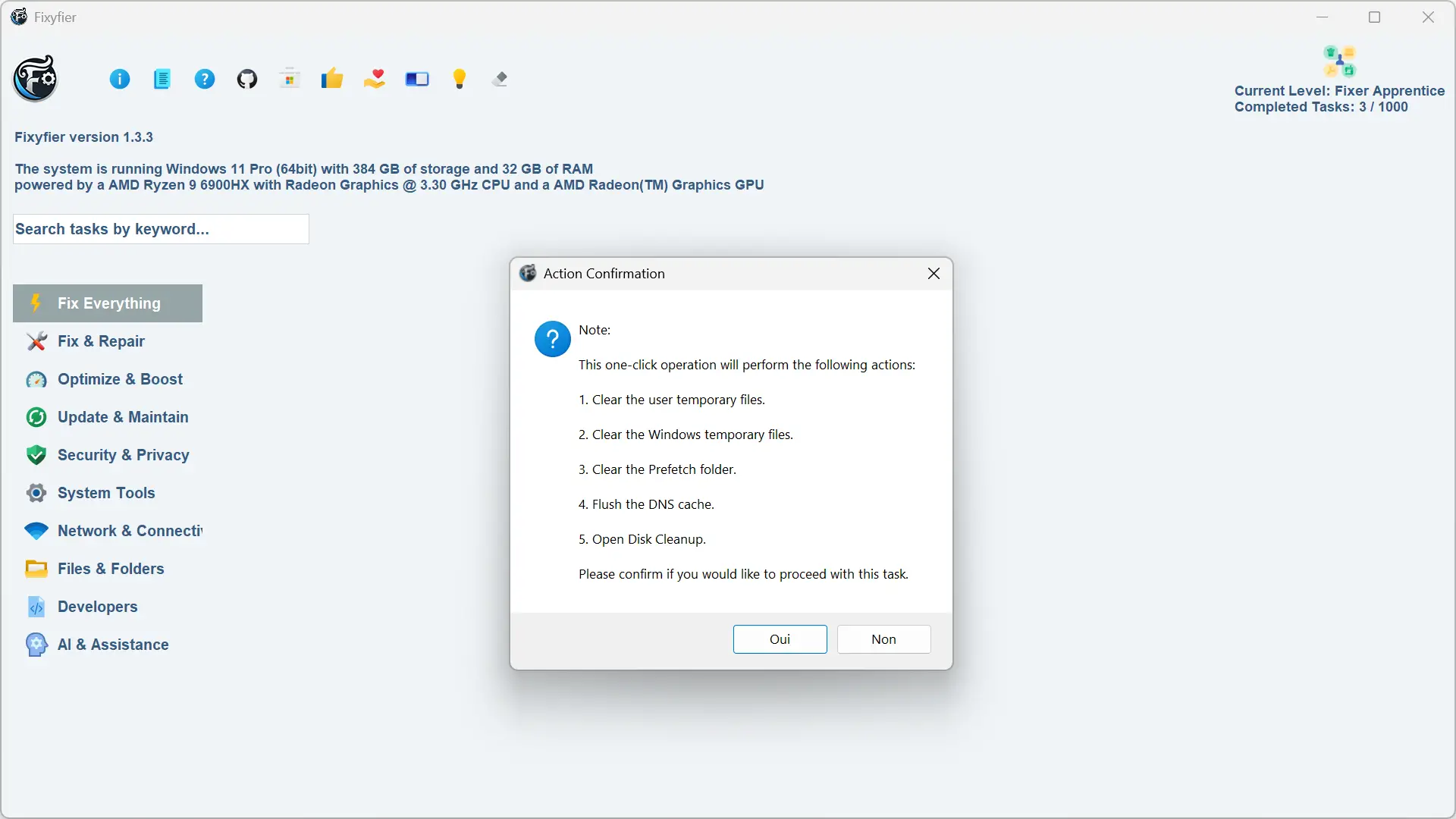
Task: Click the system specs line about Windows 11 Pro
Action: tap(304, 169)
